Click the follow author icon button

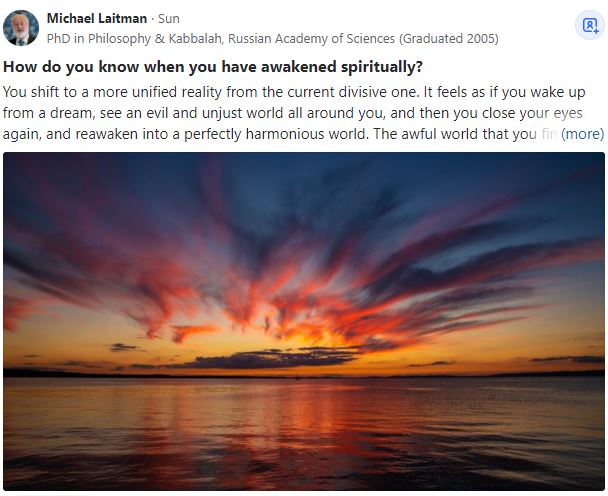(589, 26)
